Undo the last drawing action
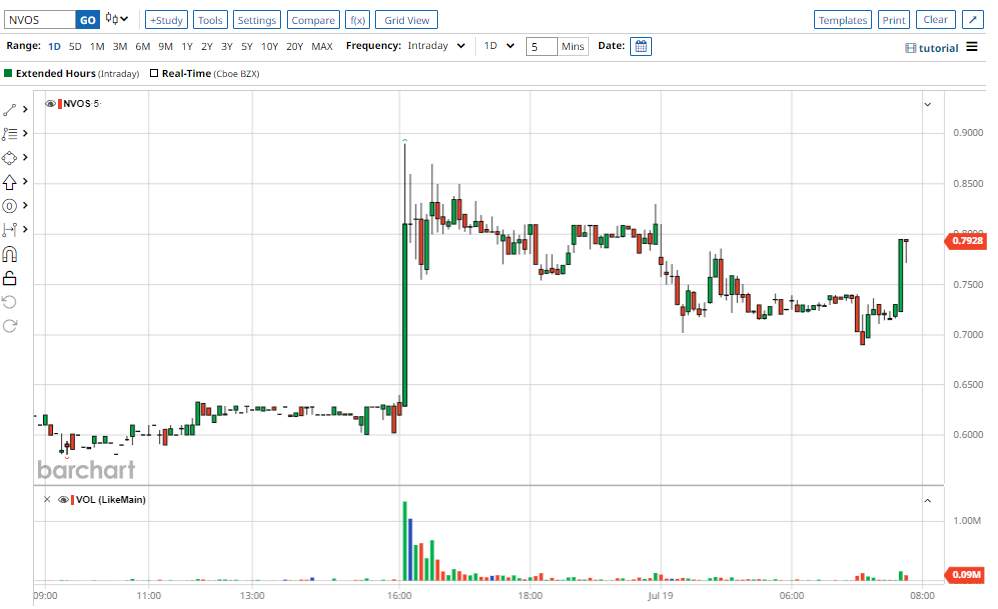998x609 pixels. 10,302
